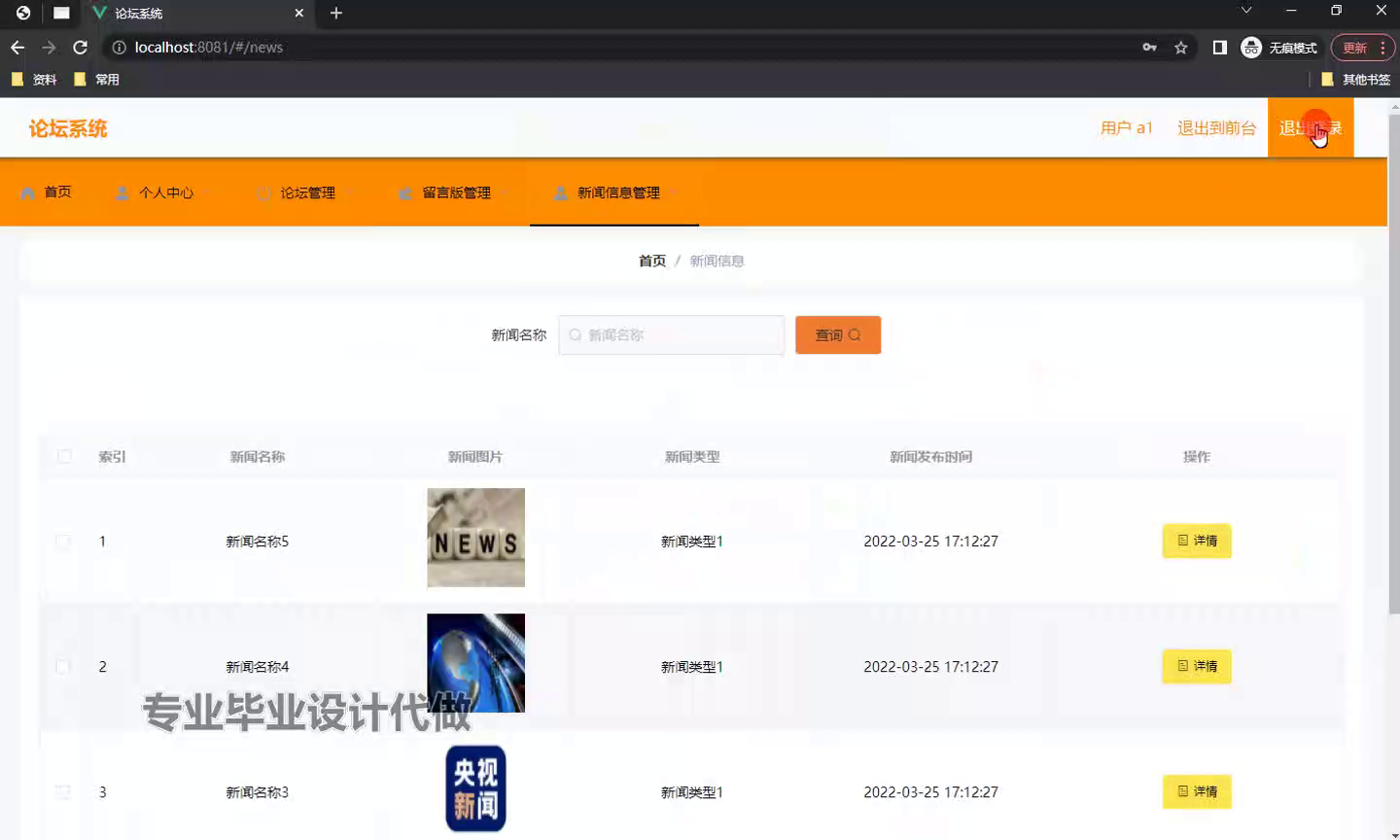Click the page vertical scrollbar
The width and height of the screenshot is (1400, 840).
1394,366
